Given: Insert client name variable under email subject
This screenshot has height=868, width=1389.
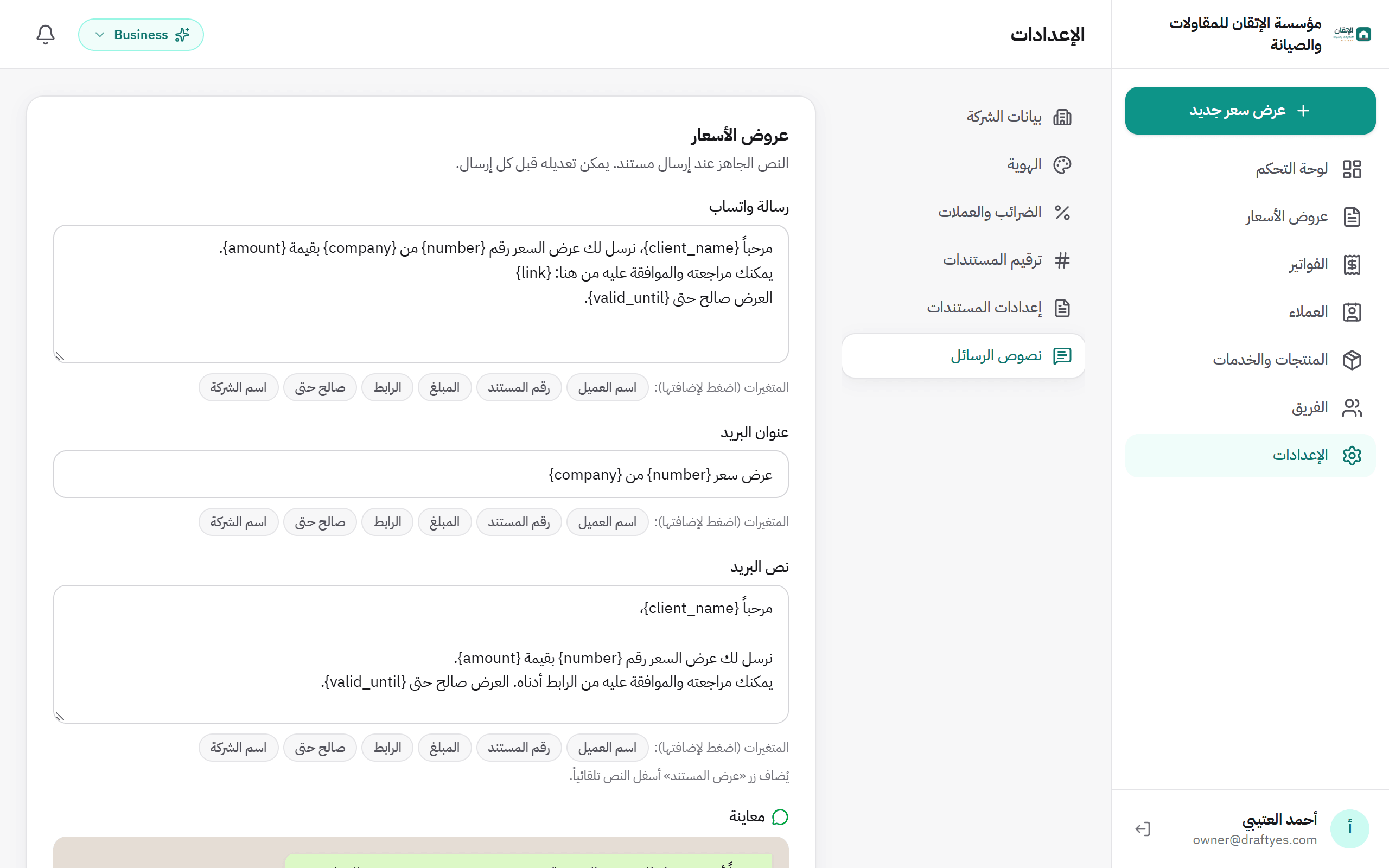Looking at the screenshot, I should [x=607, y=522].
